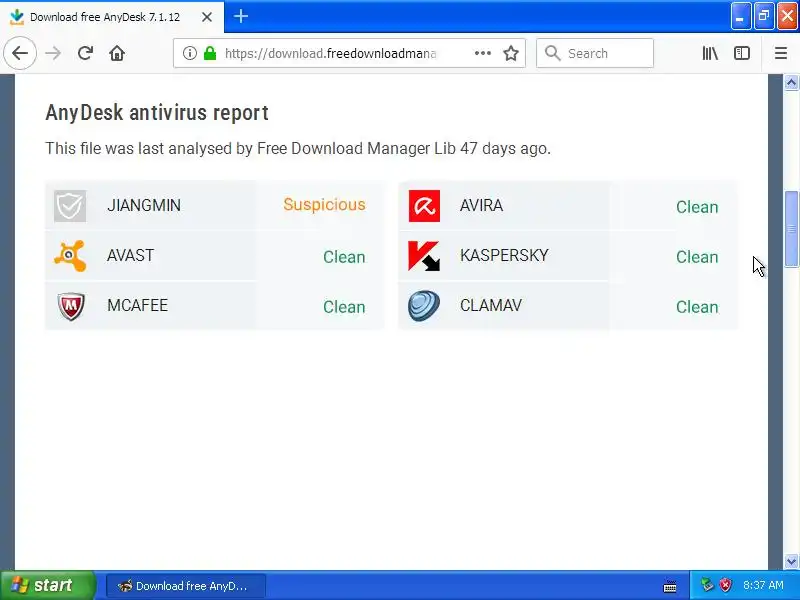The width and height of the screenshot is (800, 600).
Task: Minimize the browser window
Action: pos(740,16)
